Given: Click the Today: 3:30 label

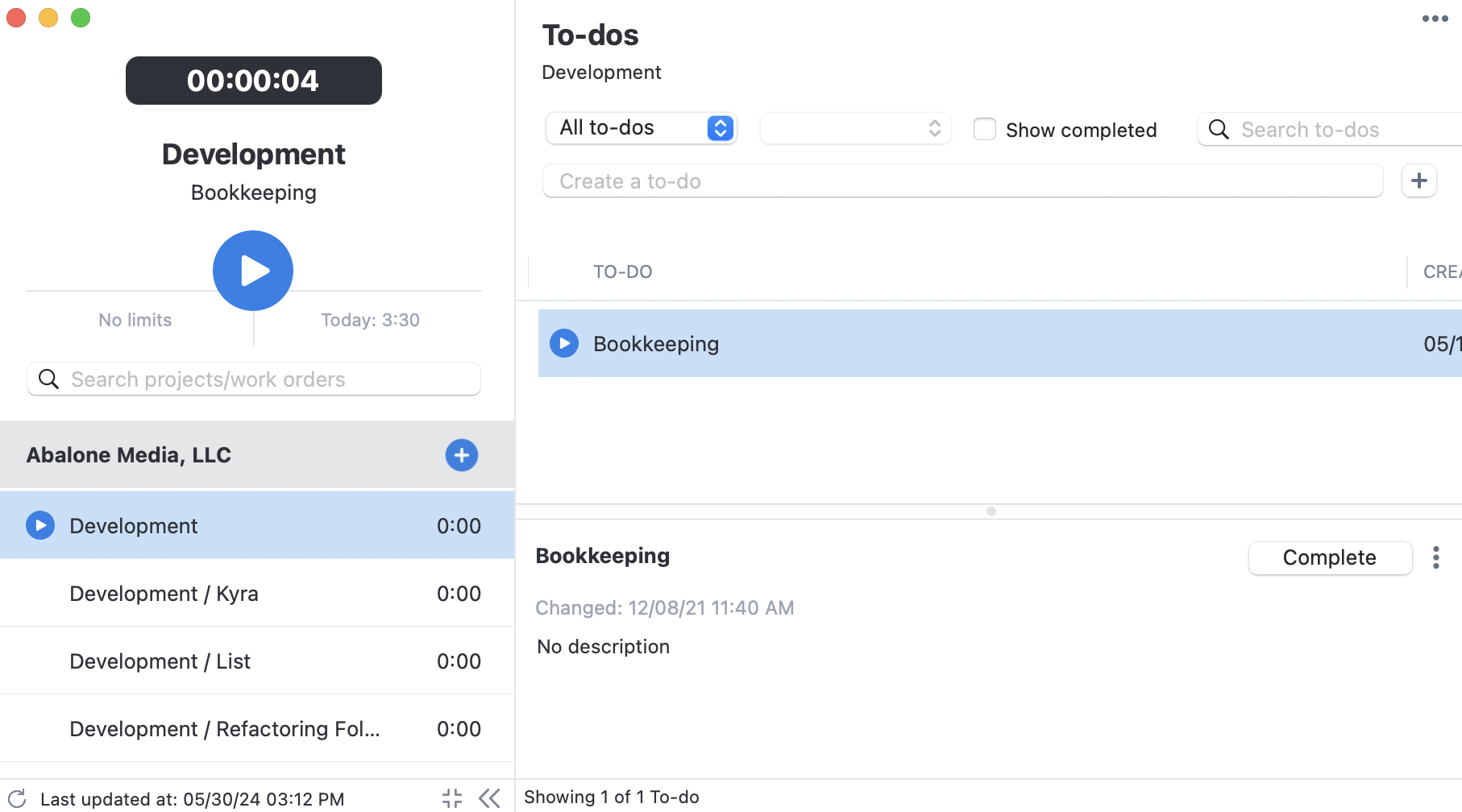Looking at the screenshot, I should pyautogui.click(x=371, y=320).
